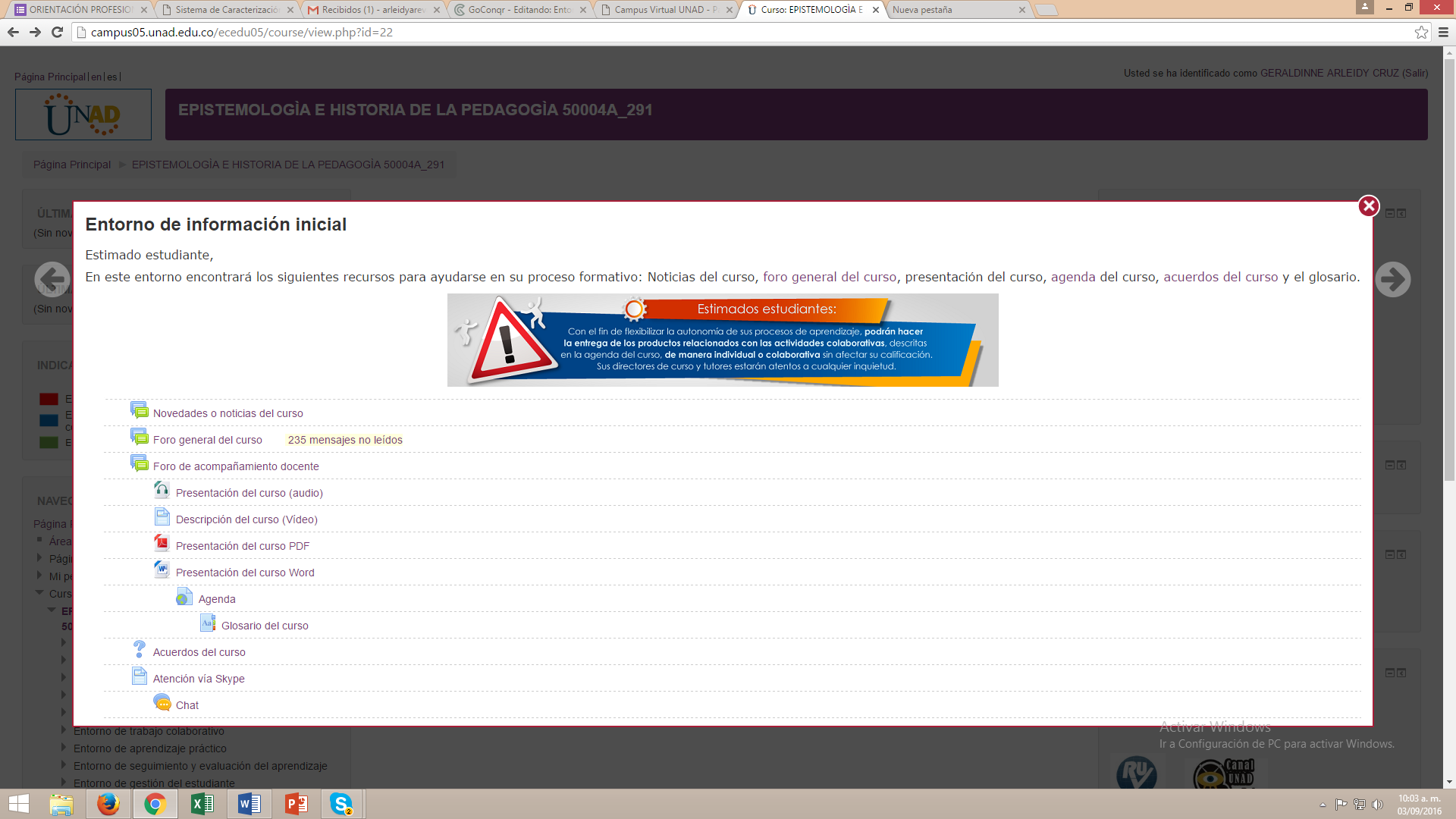The image size is (1456, 819).
Task: Click the headphones icon for audio presentation
Action: coord(162,491)
